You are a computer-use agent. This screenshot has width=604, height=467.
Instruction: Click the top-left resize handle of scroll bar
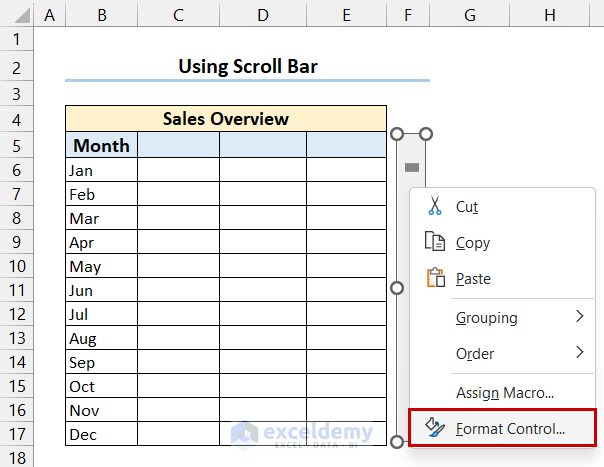397,134
